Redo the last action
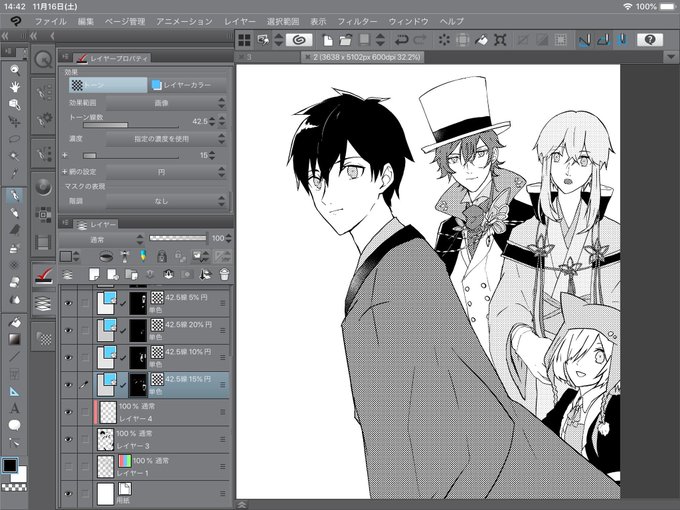The image size is (680, 510). tap(420, 40)
